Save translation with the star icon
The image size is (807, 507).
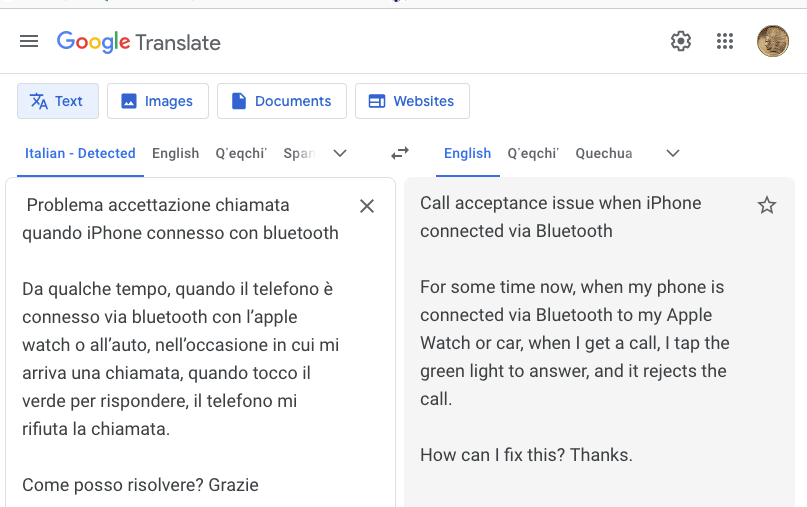[x=767, y=205]
